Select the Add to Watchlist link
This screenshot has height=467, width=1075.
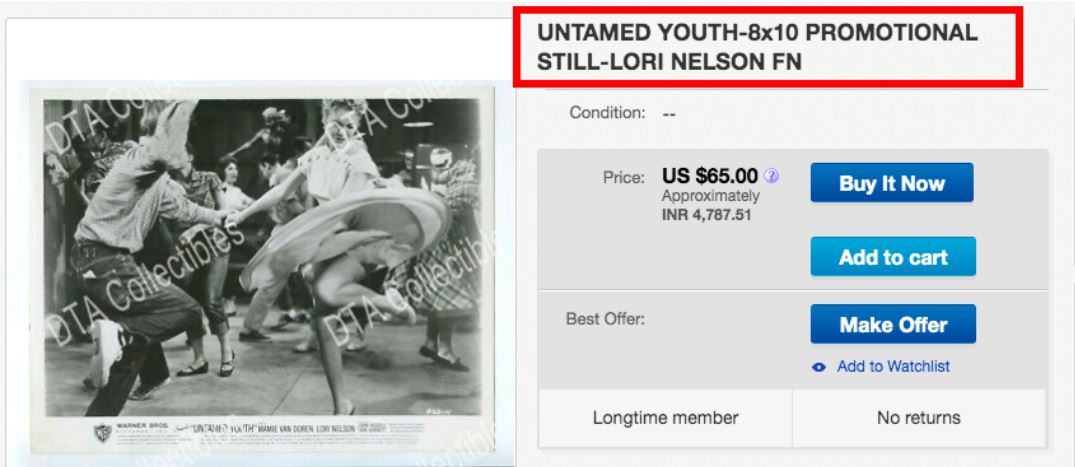893,367
